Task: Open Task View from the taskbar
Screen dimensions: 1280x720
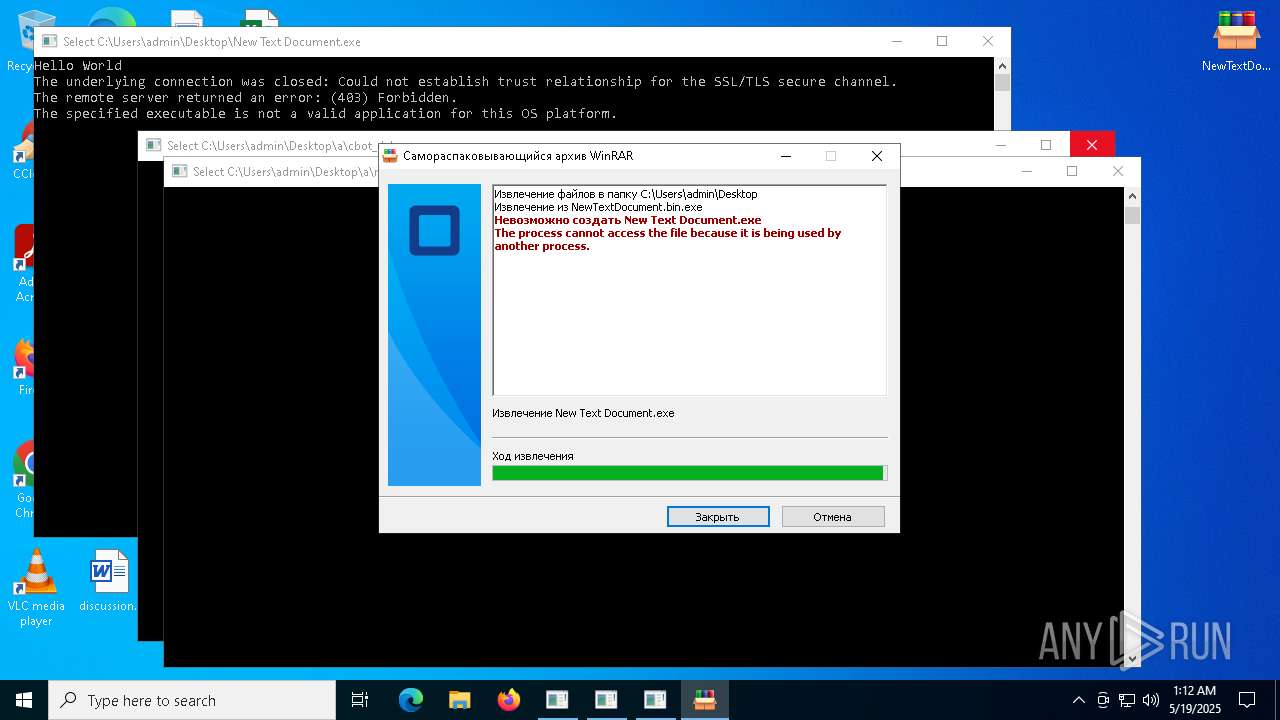Action: tap(360, 700)
